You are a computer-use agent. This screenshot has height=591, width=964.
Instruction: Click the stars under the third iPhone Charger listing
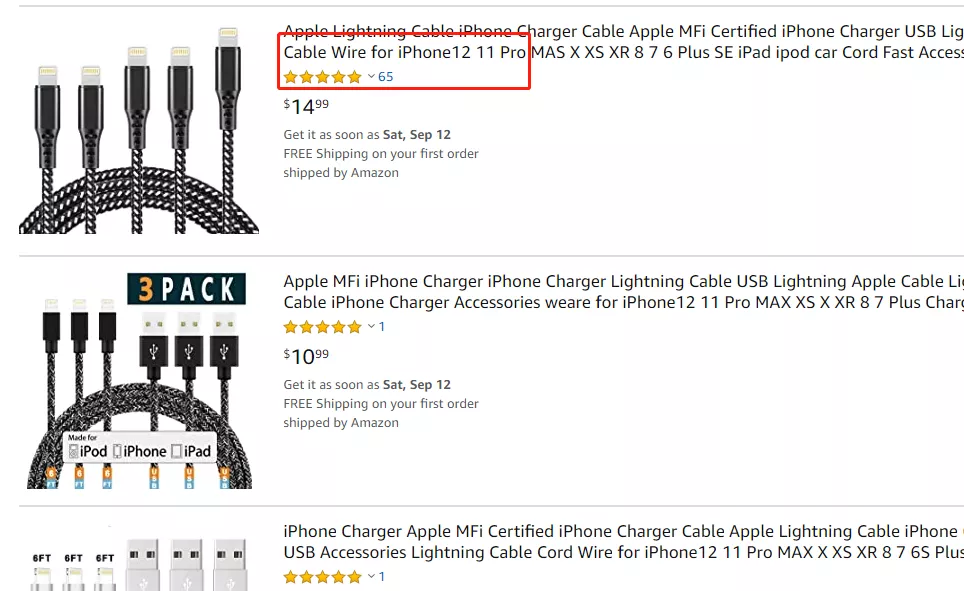click(322, 577)
